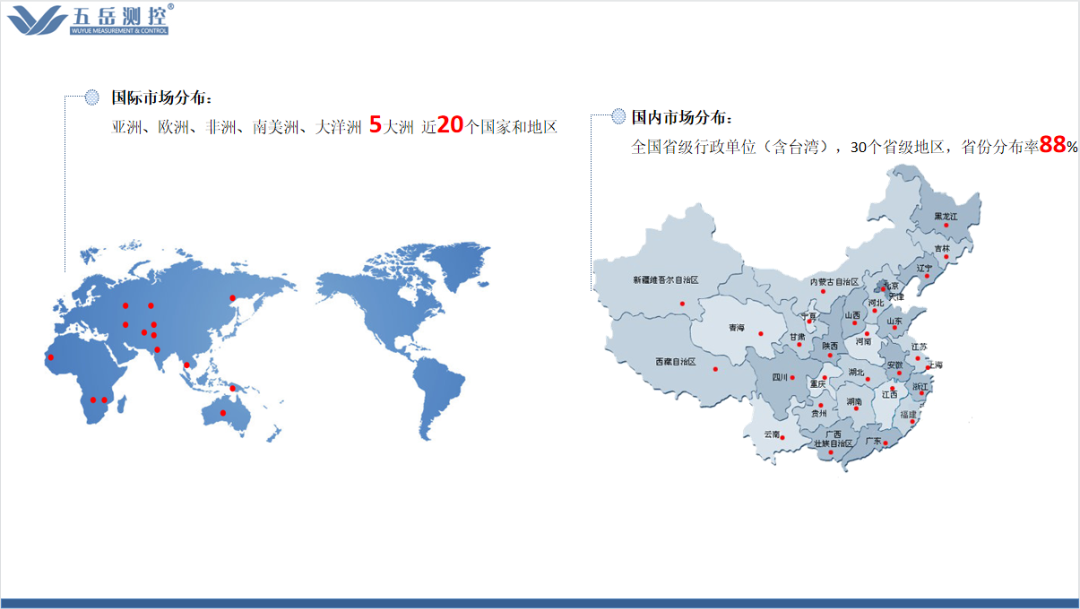Select the red dot on West Africa's coast

coord(51,357)
